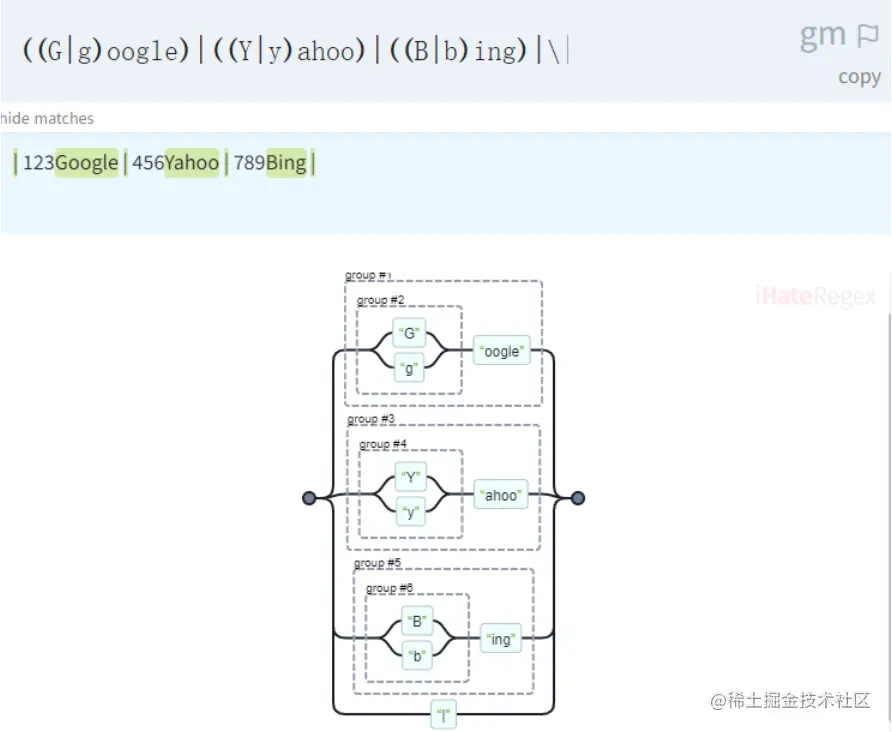
Task: Click the "Y" node in group #4
Action: point(410,476)
